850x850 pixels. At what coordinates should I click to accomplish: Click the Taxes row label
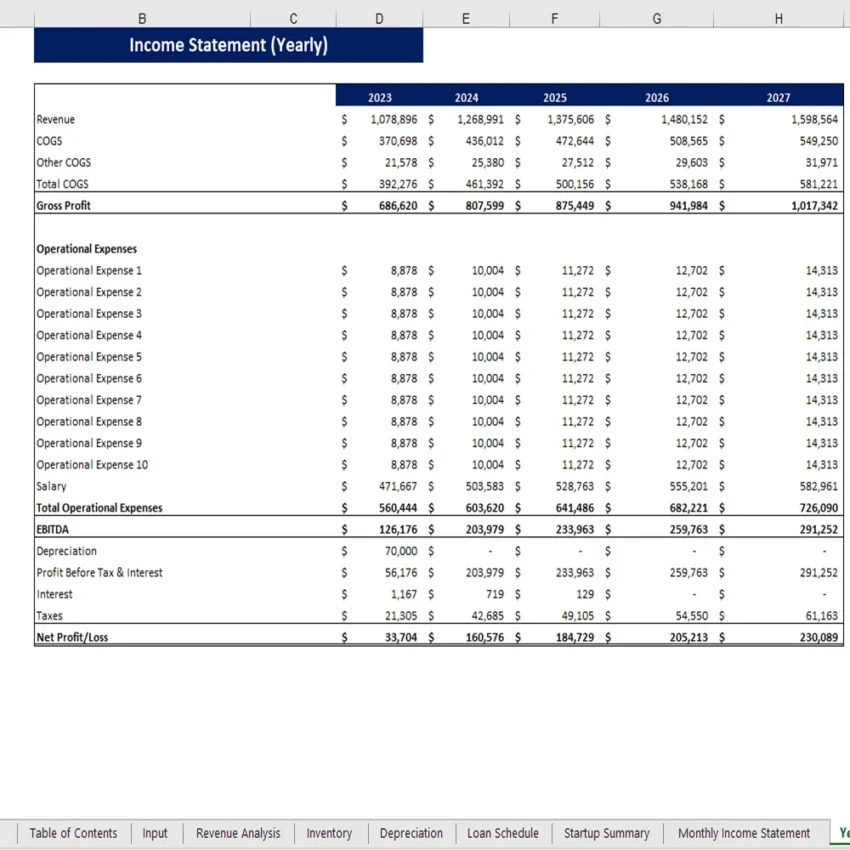pyautogui.click(x=49, y=616)
